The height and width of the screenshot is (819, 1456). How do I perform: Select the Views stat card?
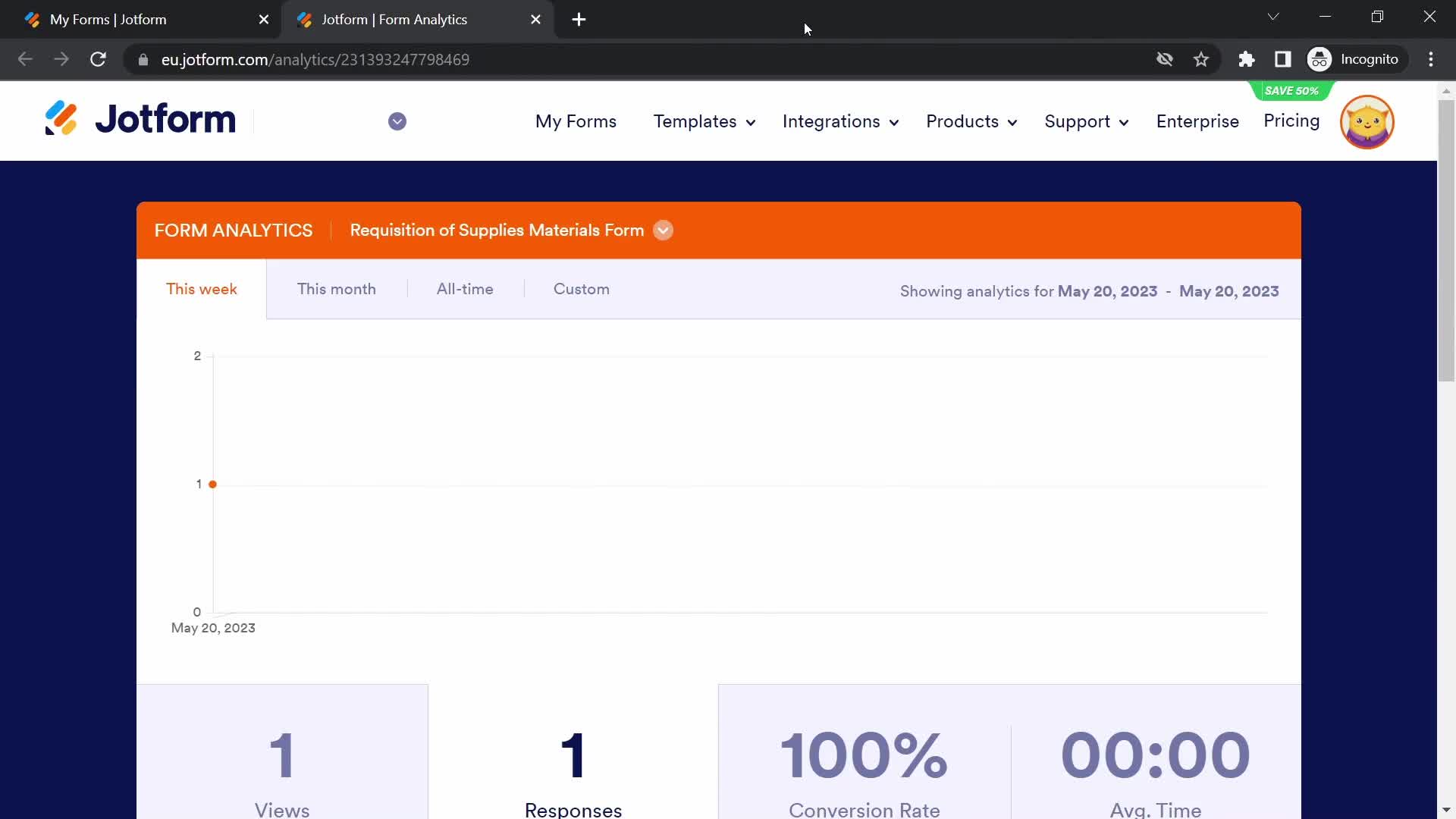282,752
